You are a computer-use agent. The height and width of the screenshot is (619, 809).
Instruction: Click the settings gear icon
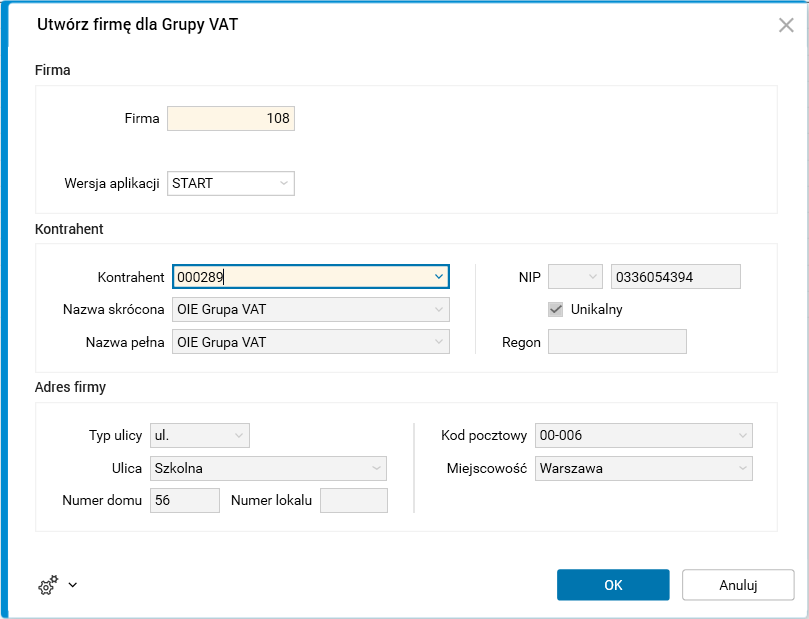point(47,585)
